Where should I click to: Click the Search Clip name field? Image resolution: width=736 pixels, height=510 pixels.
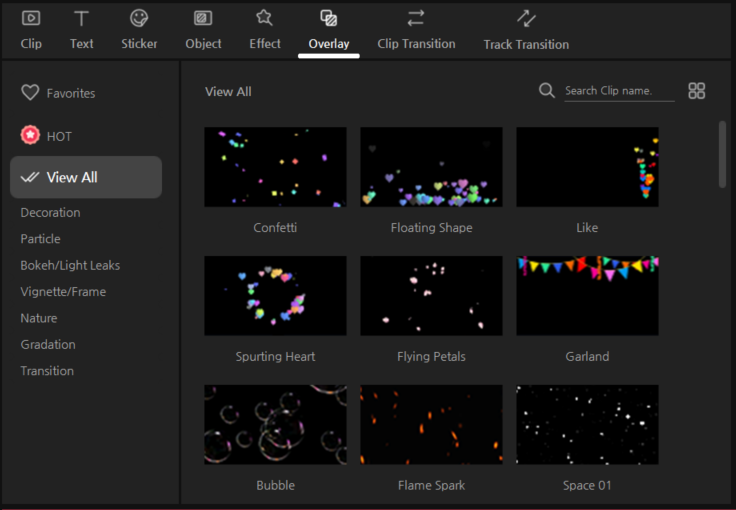pyautogui.click(x=619, y=91)
